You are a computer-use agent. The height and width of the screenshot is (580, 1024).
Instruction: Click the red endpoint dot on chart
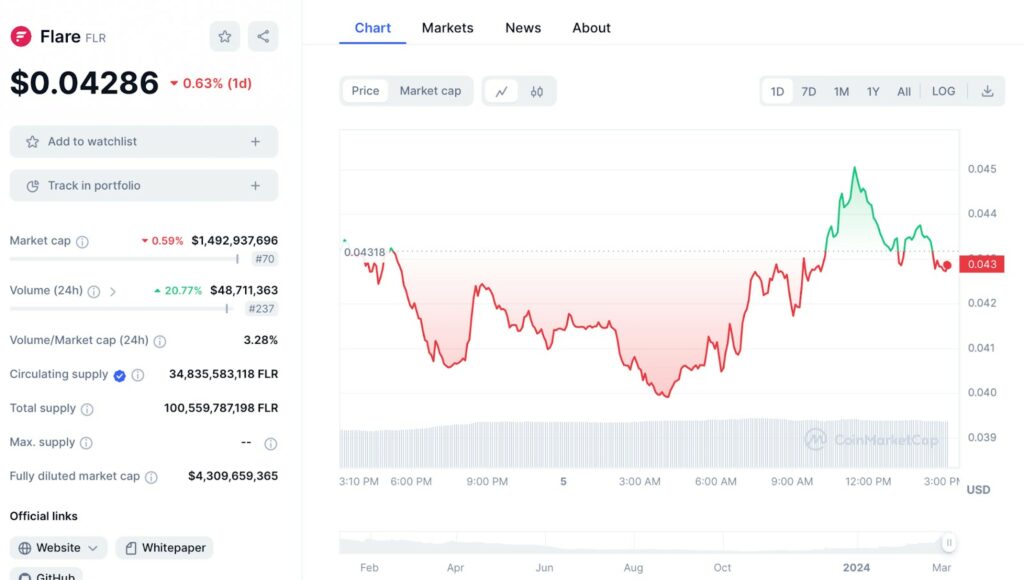(947, 265)
